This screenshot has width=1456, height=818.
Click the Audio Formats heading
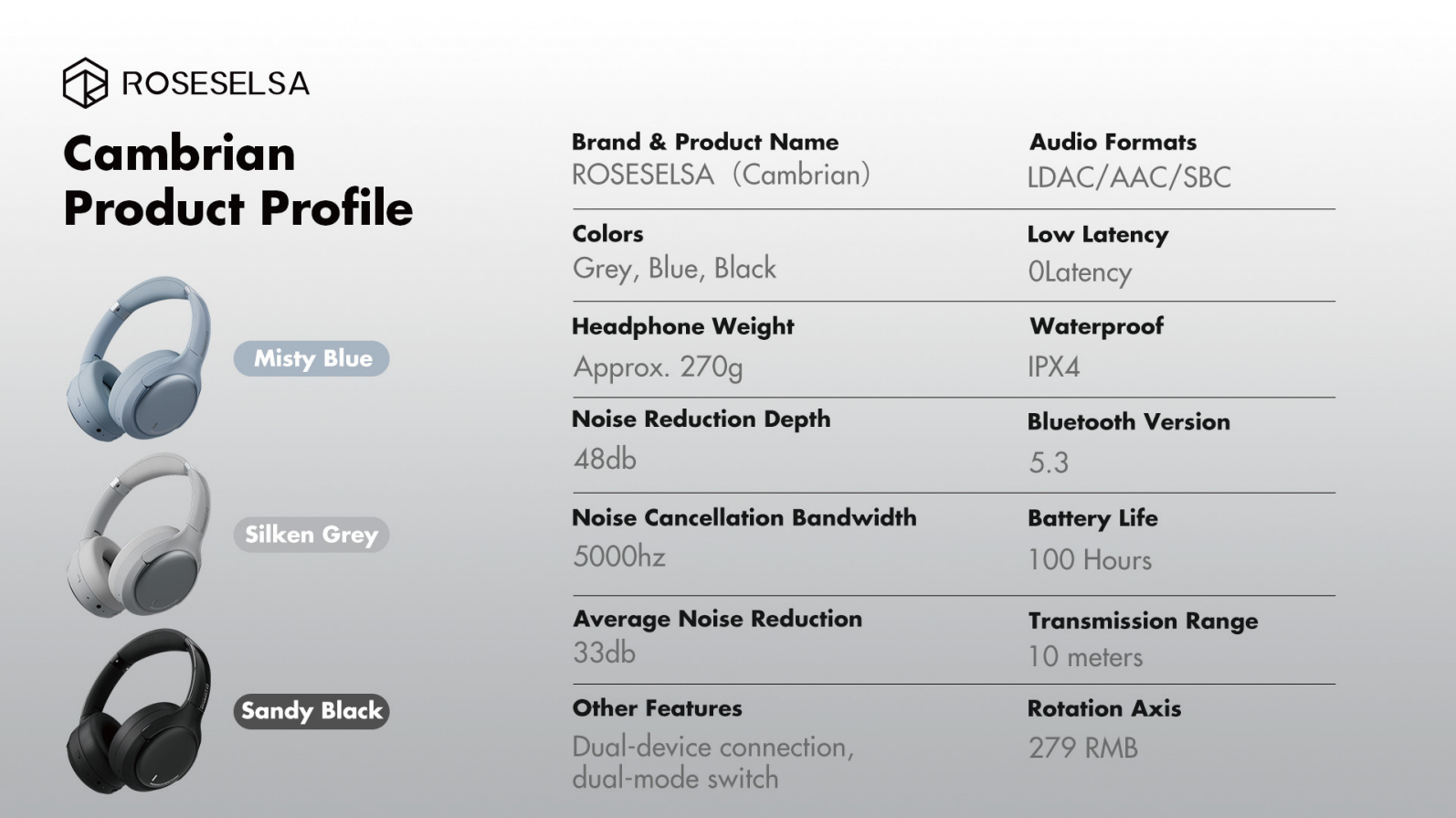click(1113, 142)
